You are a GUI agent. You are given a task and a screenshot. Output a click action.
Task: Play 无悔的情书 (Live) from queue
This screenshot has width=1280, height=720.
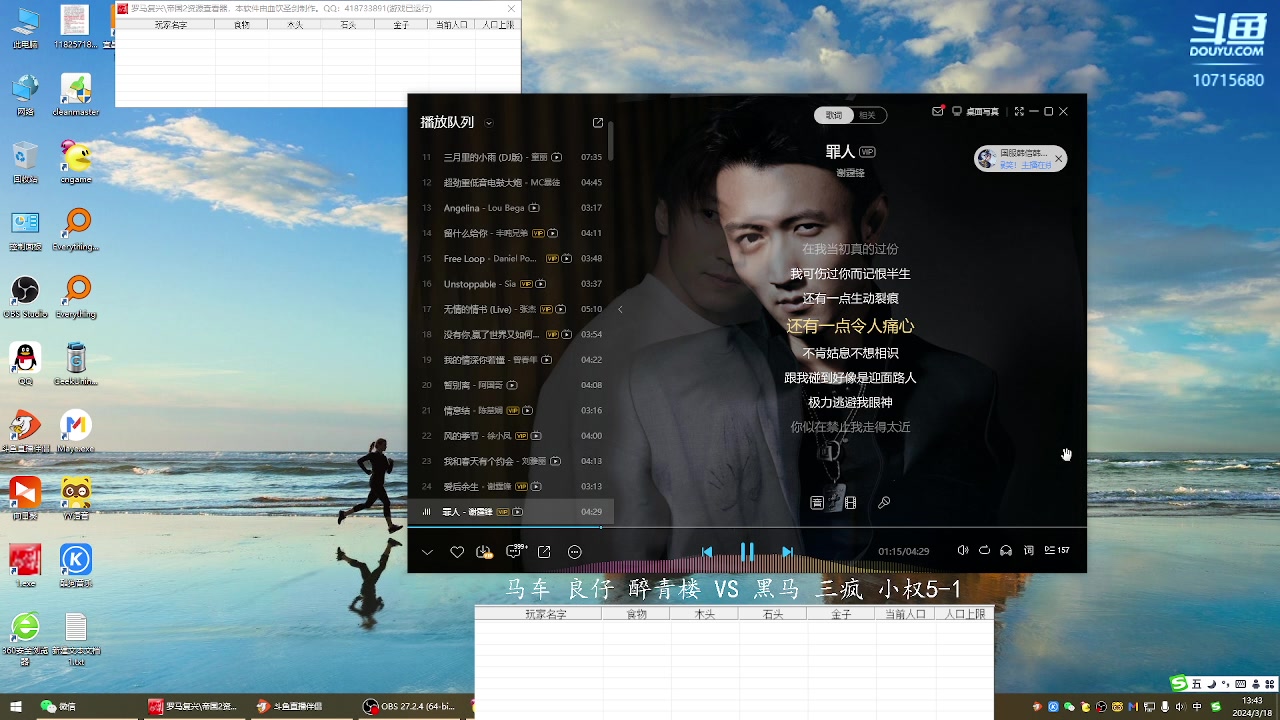point(511,310)
